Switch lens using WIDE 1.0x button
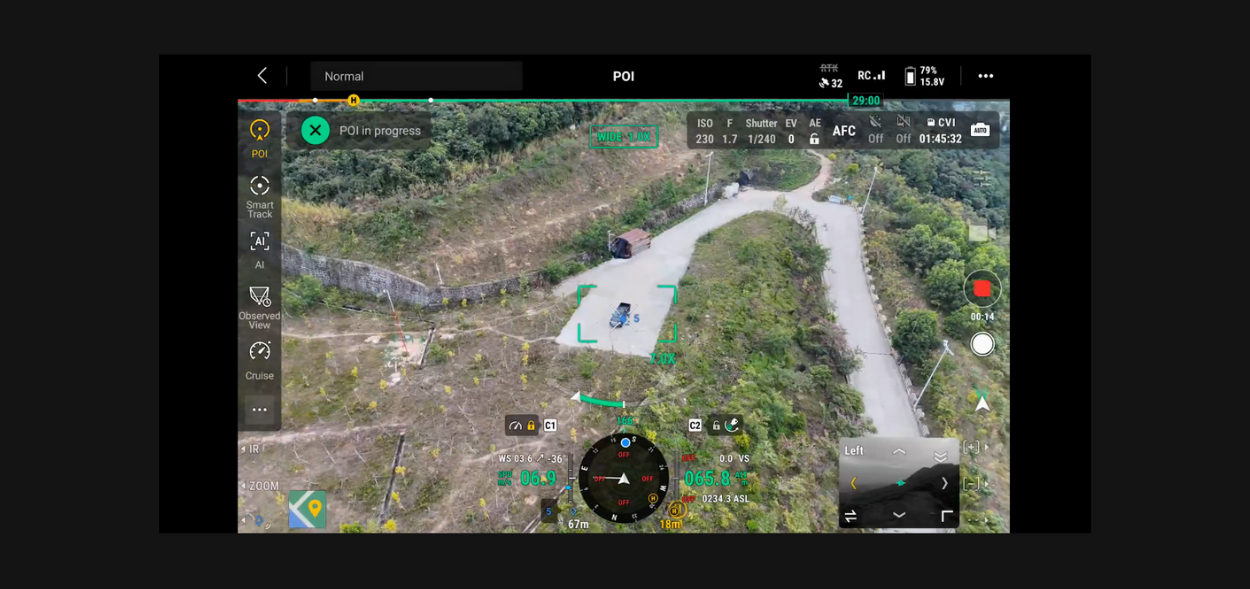 [622, 137]
